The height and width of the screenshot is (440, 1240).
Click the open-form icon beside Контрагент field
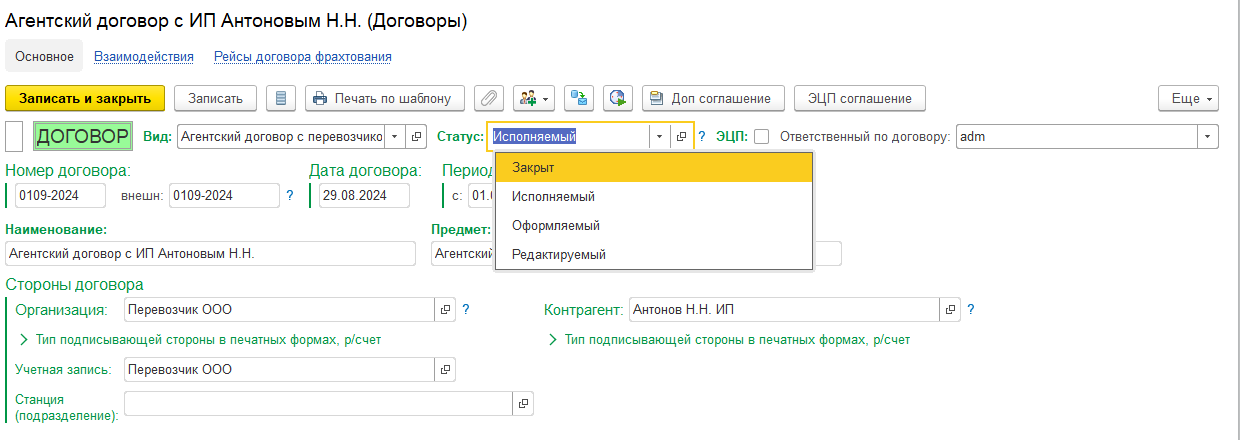click(x=951, y=310)
